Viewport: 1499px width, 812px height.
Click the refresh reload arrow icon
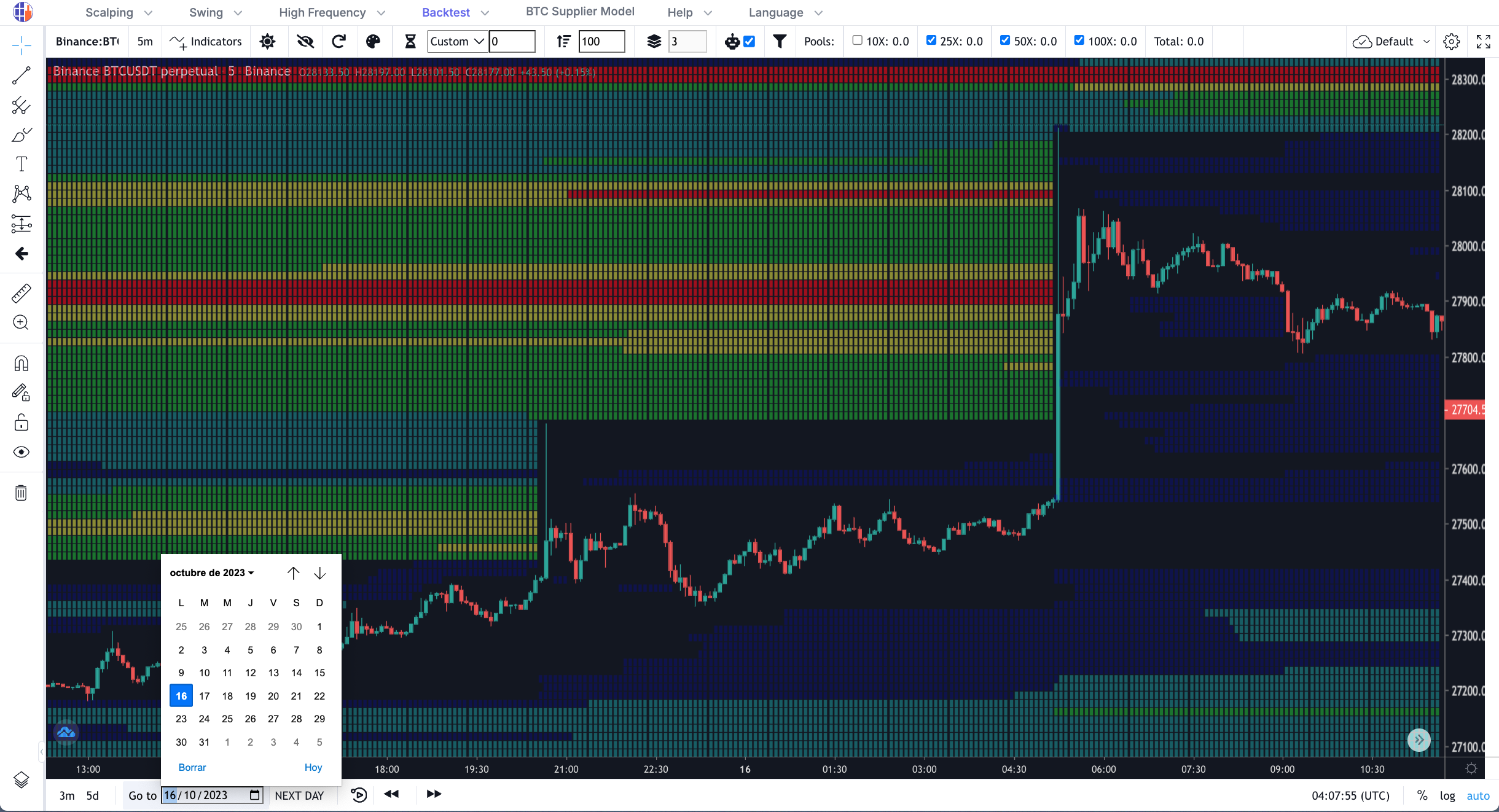click(339, 41)
